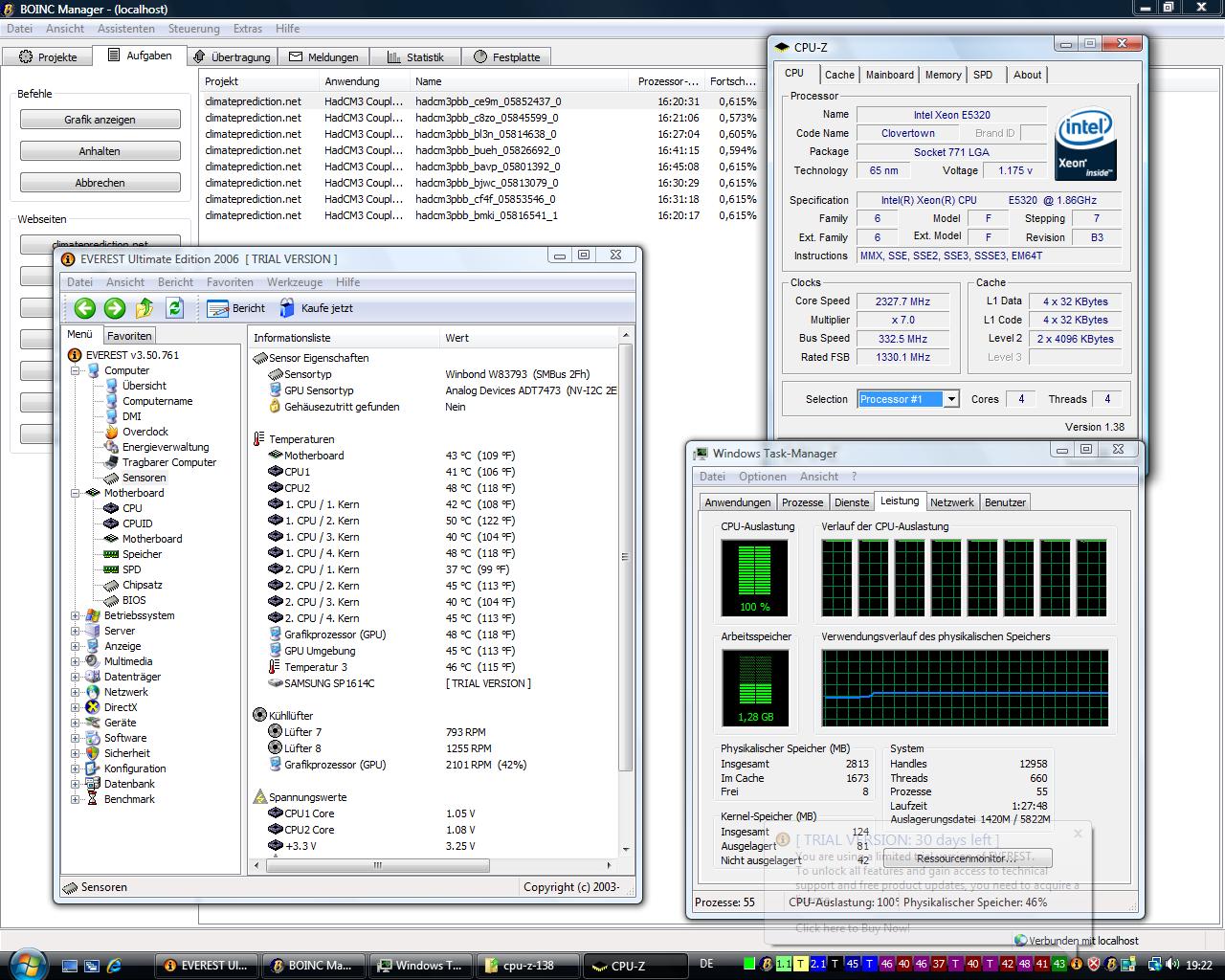The image size is (1225, 980).
Task: Switch to the Mainboard tab in CPU-Z
Action: coord(889,75)
